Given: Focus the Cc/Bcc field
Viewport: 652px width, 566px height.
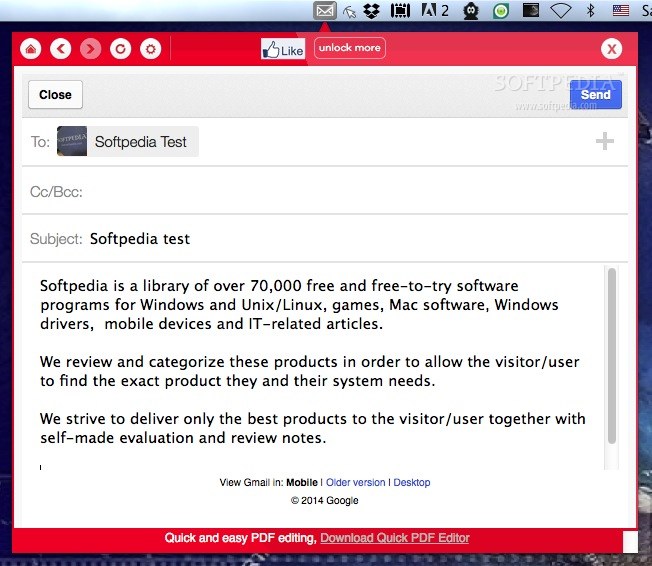Looking at the screenshot, I should 325,191.
